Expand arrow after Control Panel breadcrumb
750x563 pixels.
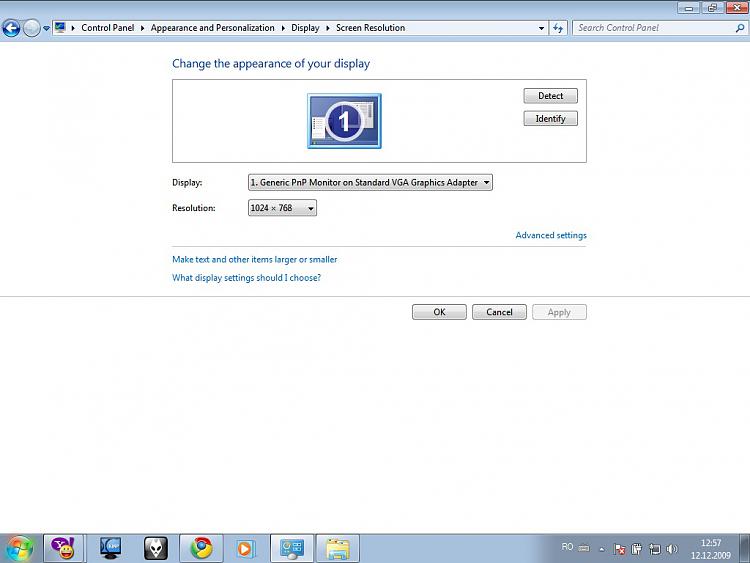[143, 28]
